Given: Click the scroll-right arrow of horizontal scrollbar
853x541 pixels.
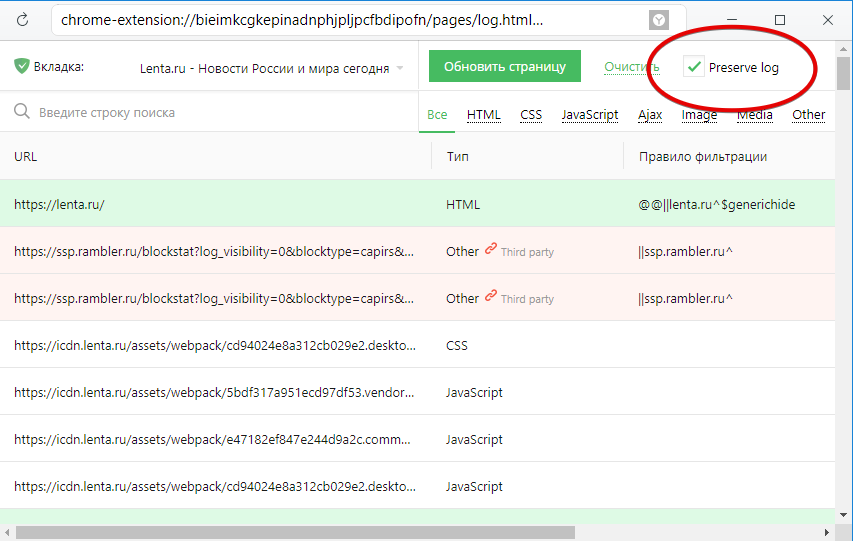Looking at the screenshot, I should pyautogui.click(x=826, y=532).
